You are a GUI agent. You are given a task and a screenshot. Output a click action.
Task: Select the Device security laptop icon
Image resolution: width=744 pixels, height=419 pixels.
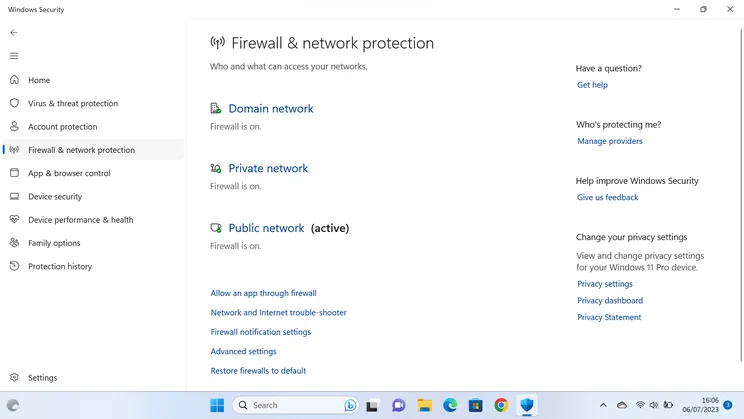[x=14, y=196]
